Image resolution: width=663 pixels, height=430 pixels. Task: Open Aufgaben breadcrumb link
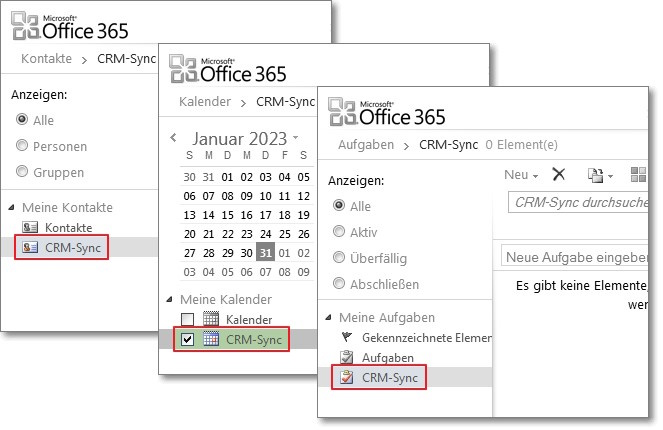(366, 145)
